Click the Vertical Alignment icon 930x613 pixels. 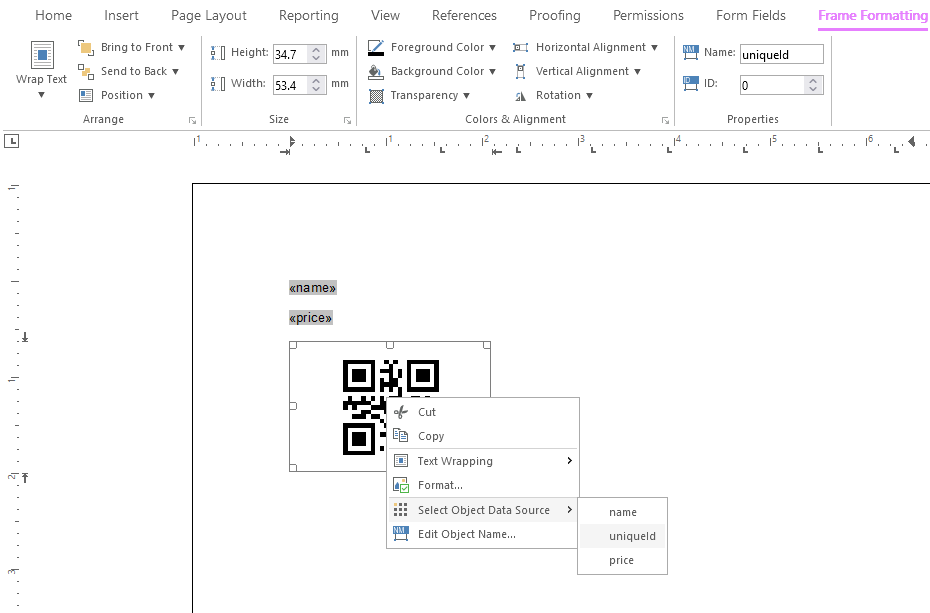point(520,72)
